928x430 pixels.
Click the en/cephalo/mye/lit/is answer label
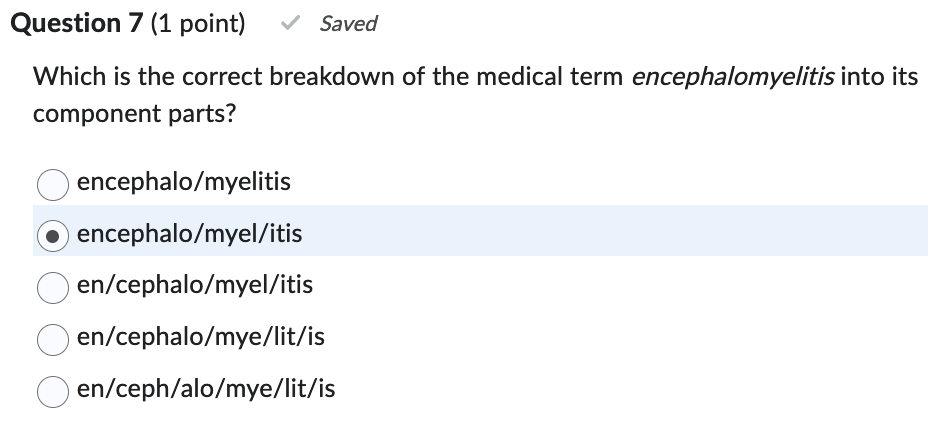coord(200,337)
